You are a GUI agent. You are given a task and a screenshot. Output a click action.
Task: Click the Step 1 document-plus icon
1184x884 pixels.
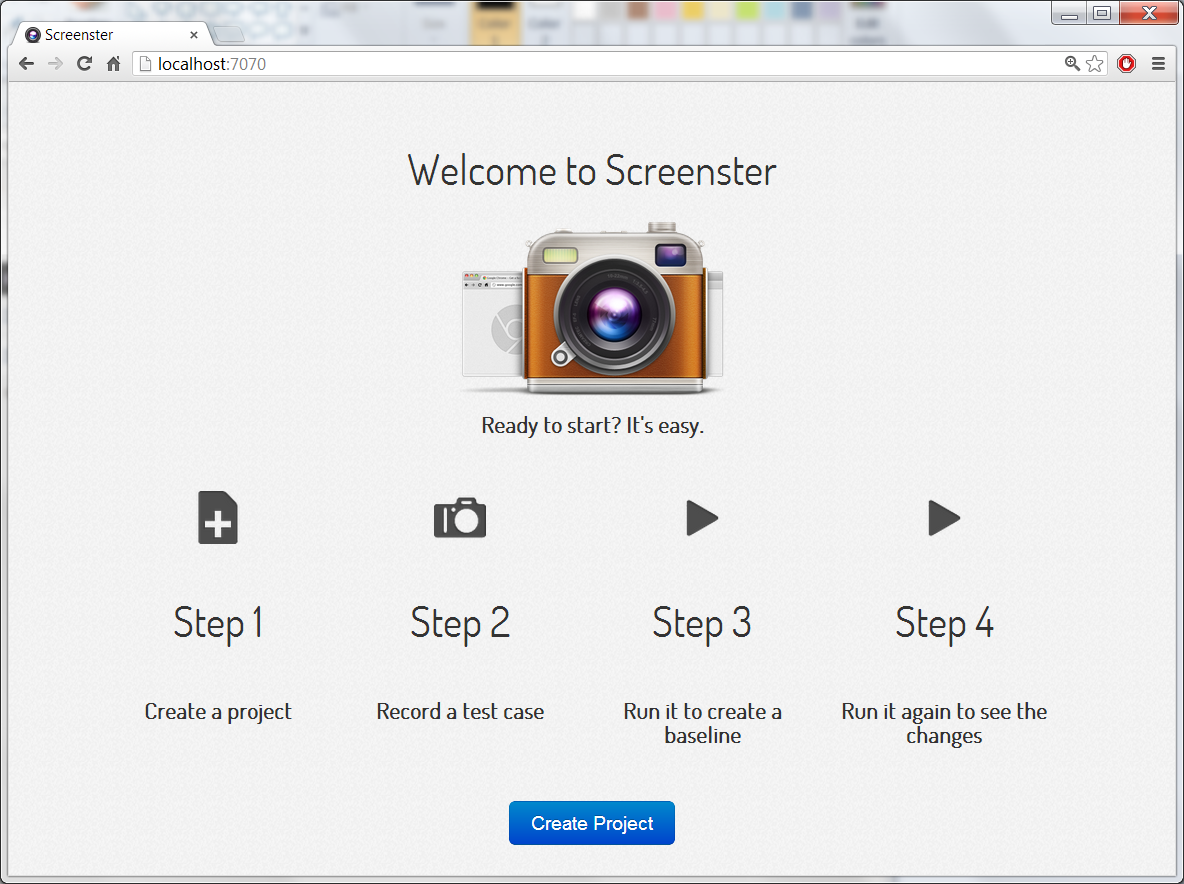pyautogui.click(x=218, y=518)
